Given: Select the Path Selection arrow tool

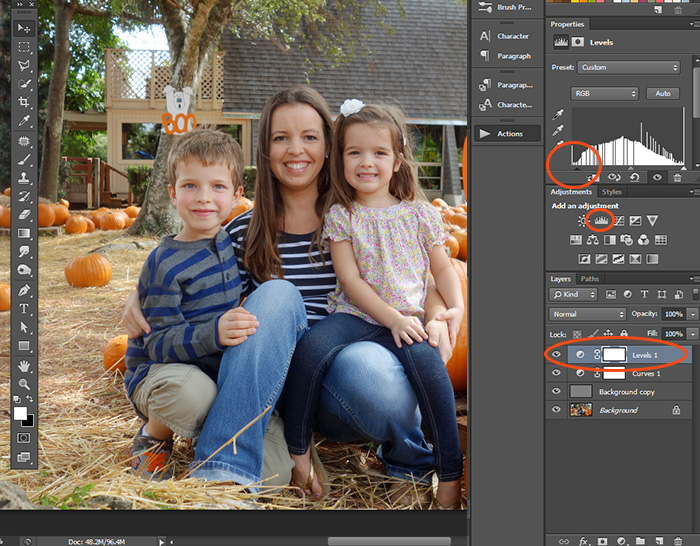Looking at the screenshot, I should click(24, 327).
